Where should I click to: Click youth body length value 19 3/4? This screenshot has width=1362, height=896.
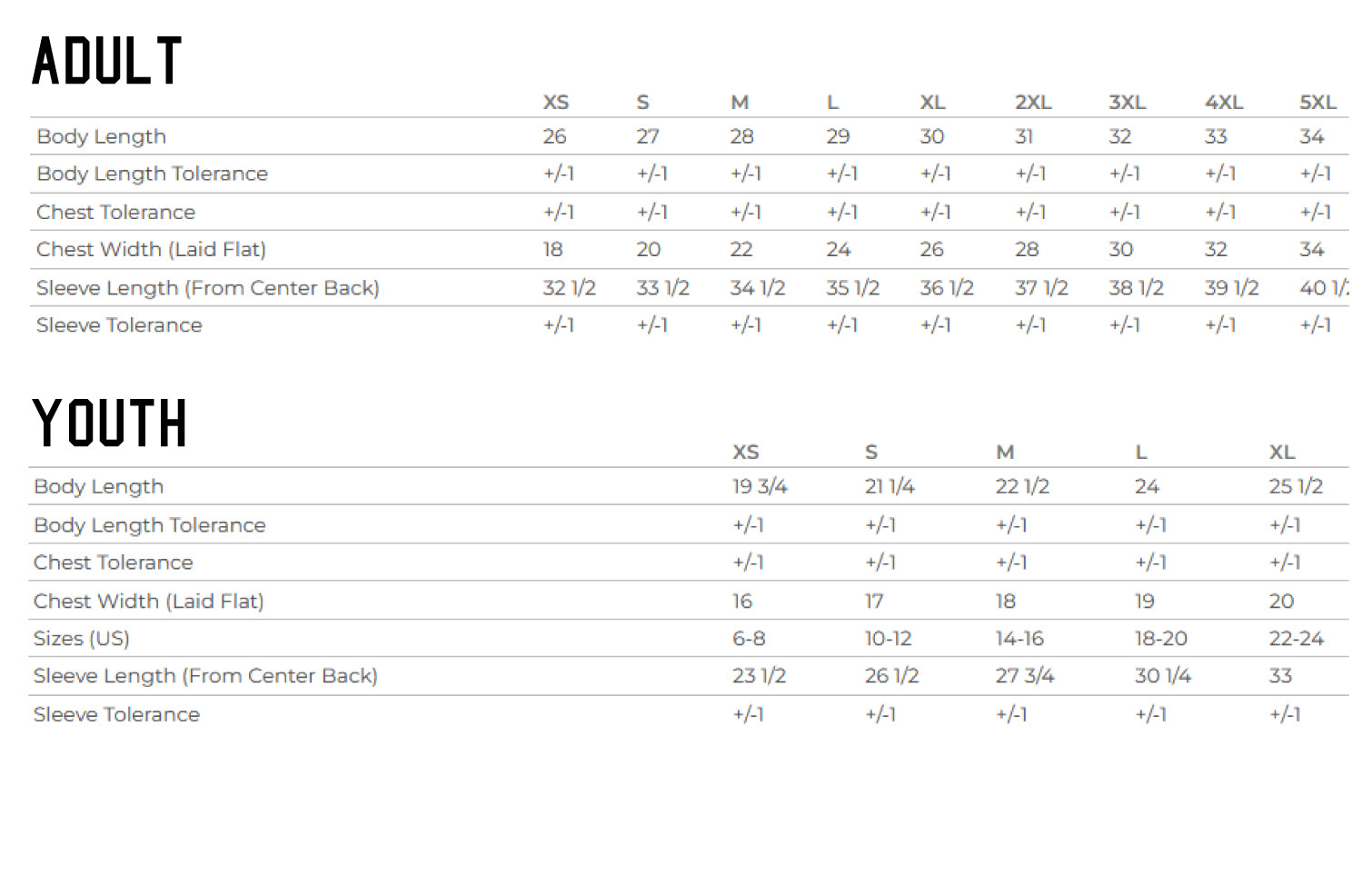pyautogui.click(x=760, y=486)
